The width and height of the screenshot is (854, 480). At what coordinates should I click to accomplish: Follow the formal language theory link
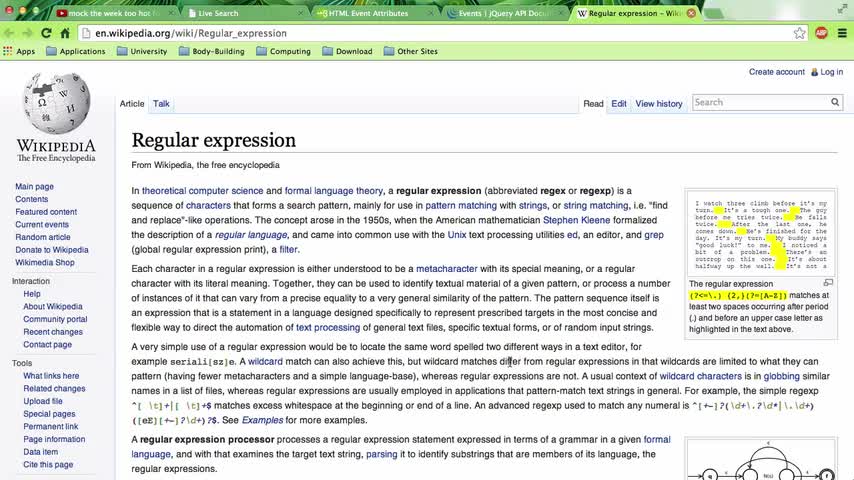tap(333, 191)
